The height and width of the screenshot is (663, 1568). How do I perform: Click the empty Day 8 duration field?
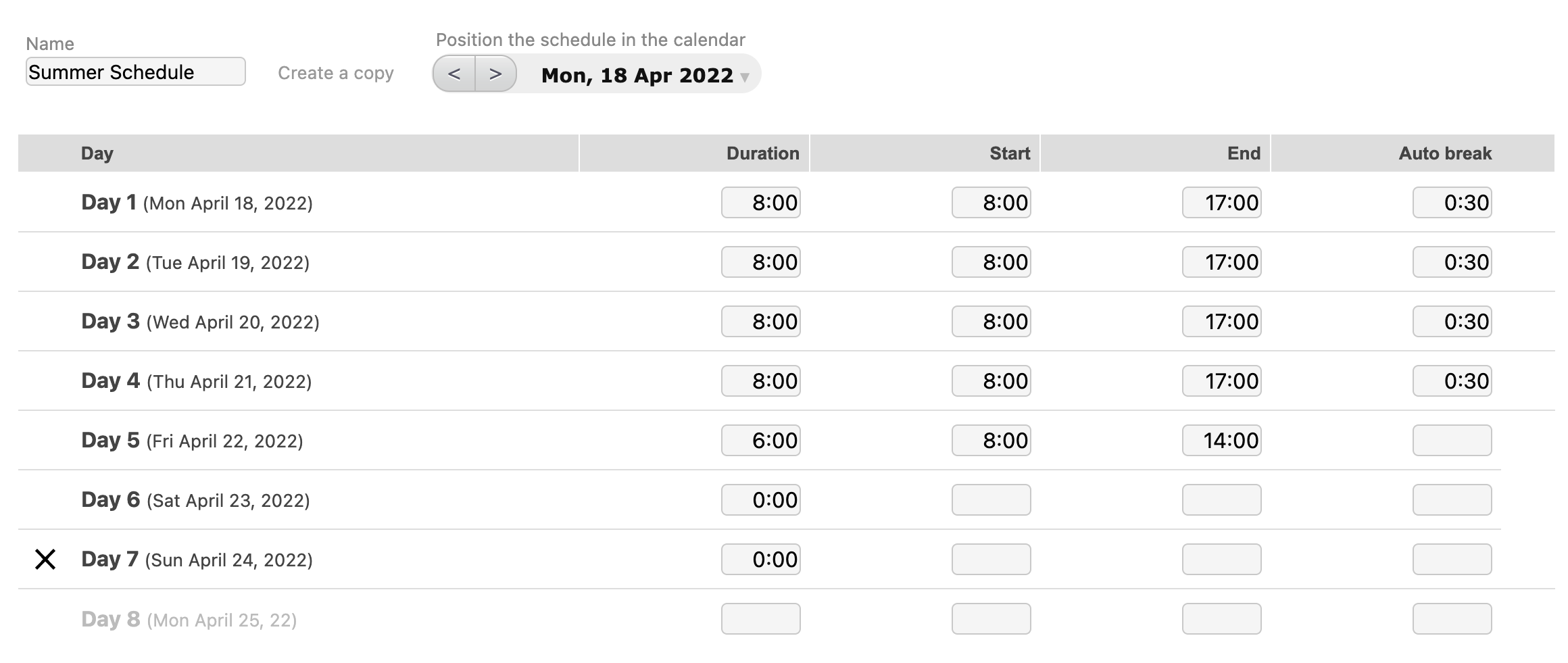pyautogui.click(x=760, y=619)
